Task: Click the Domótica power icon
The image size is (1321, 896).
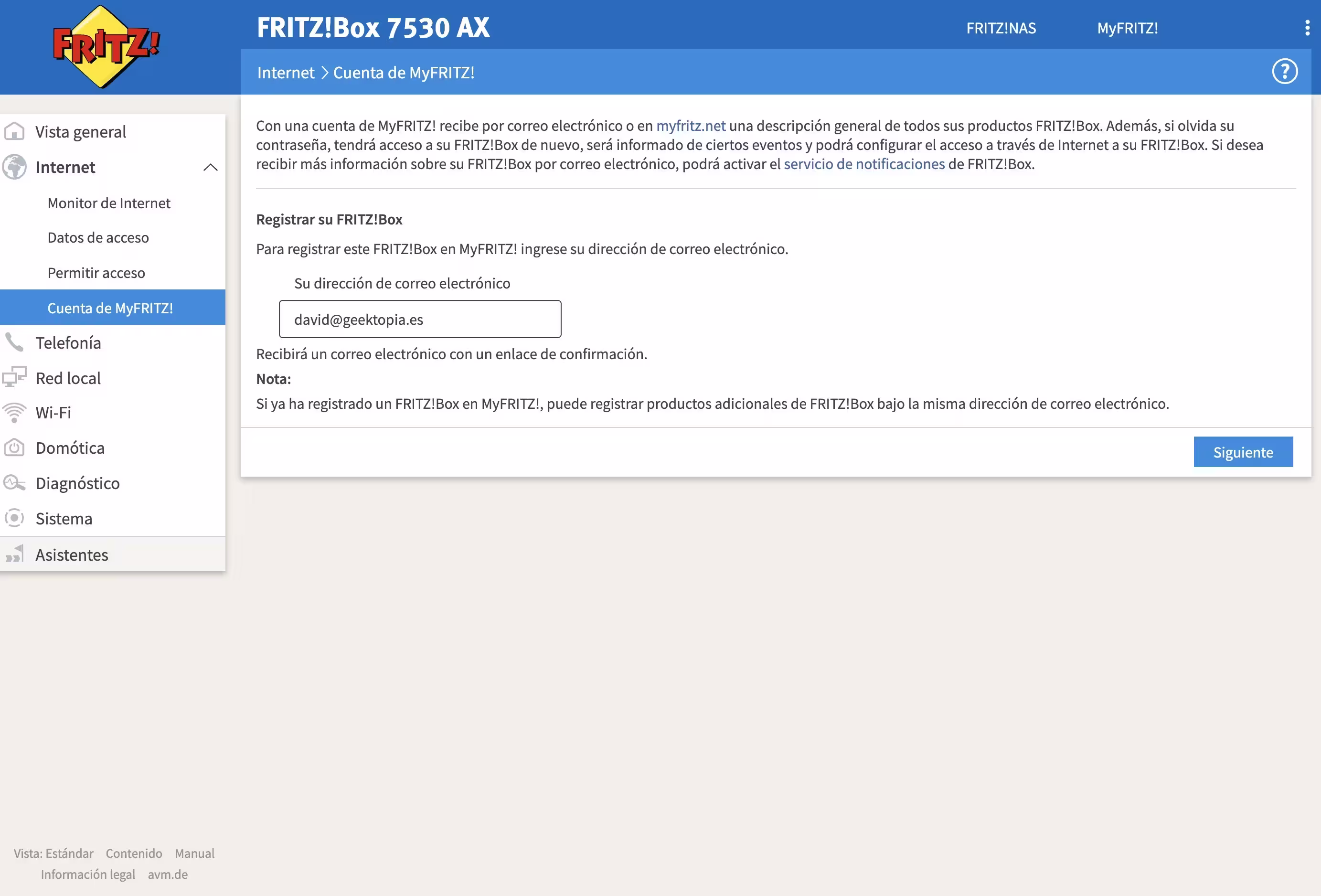Action: coord(14,448)
